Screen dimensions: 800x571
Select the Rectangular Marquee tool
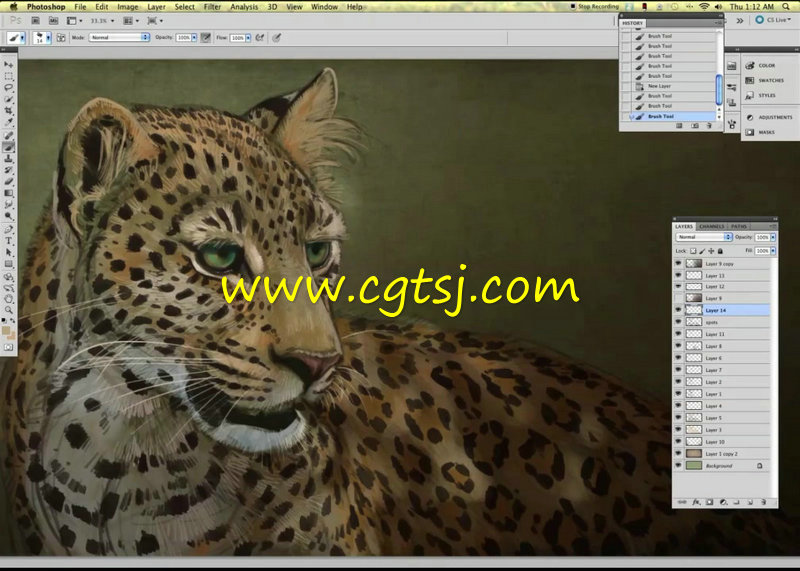[x=9, y=77]
